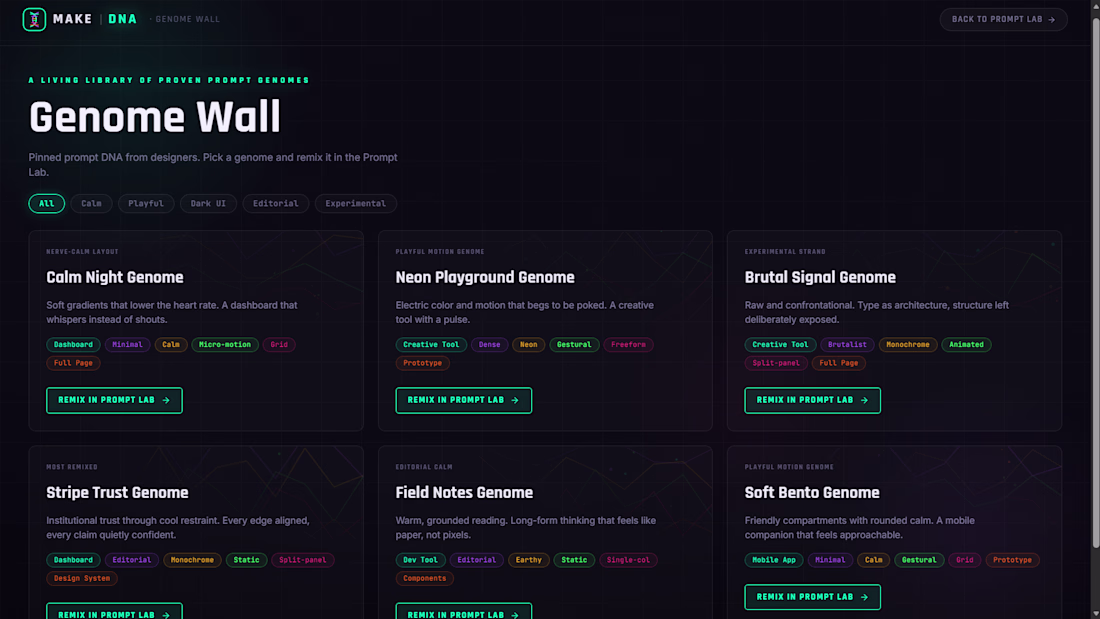Click the Dev Tool tag

[420, 560]
